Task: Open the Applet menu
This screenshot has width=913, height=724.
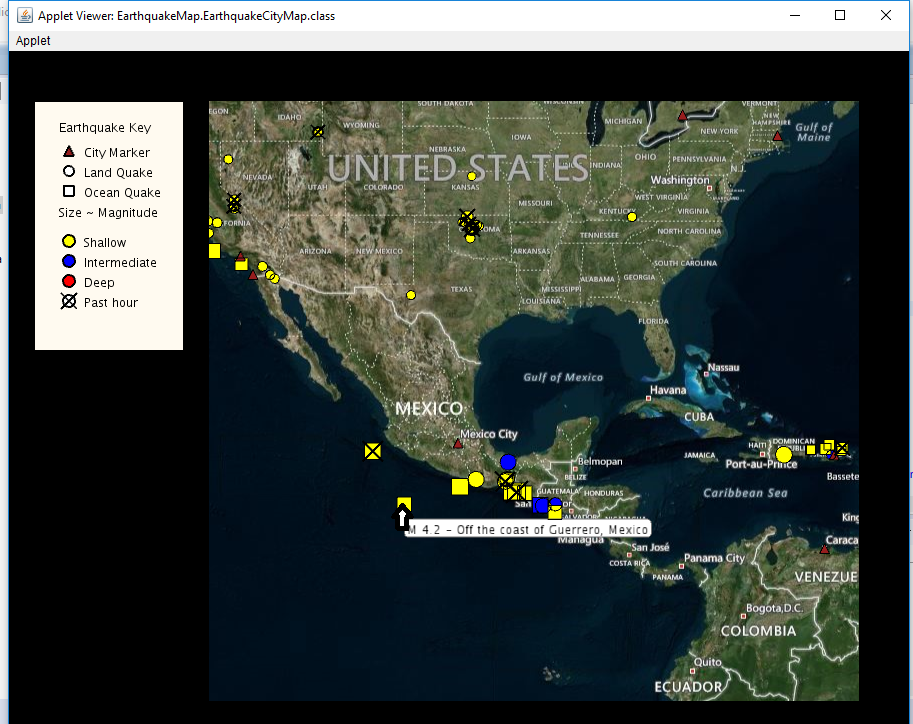Action: [33, 41]
